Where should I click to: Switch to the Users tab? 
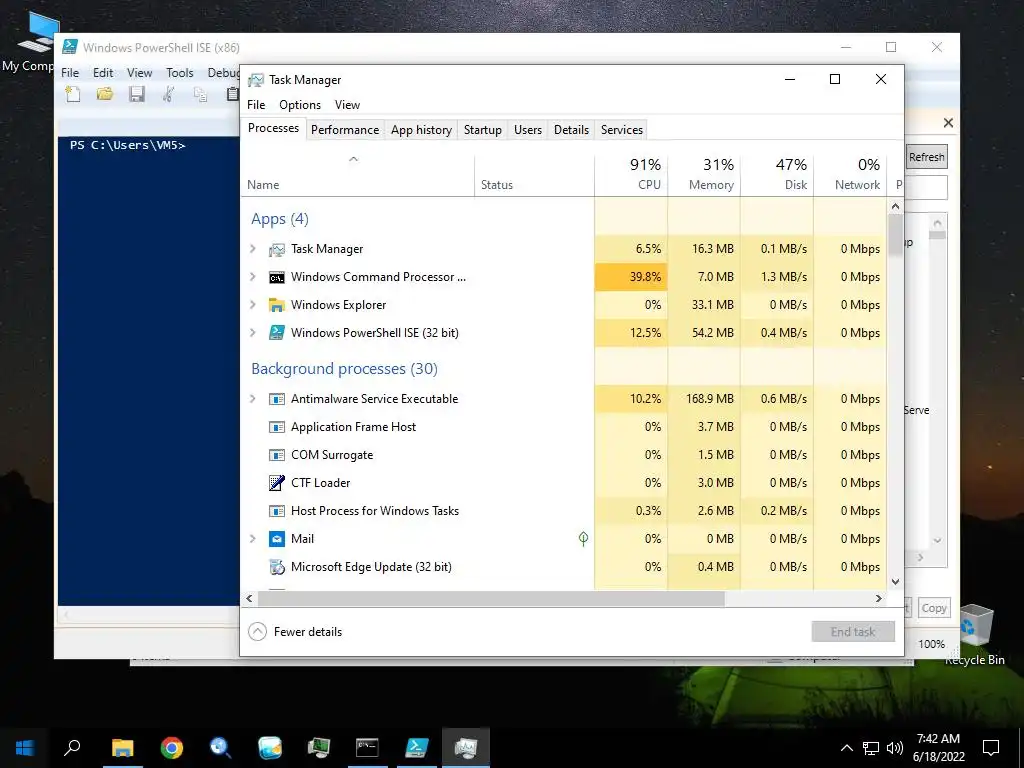(x=528, y=130)
